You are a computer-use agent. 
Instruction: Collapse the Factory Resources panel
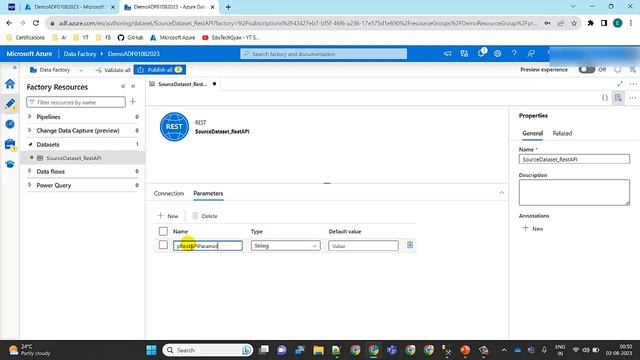pyautogui.click(x=133, y=87)
